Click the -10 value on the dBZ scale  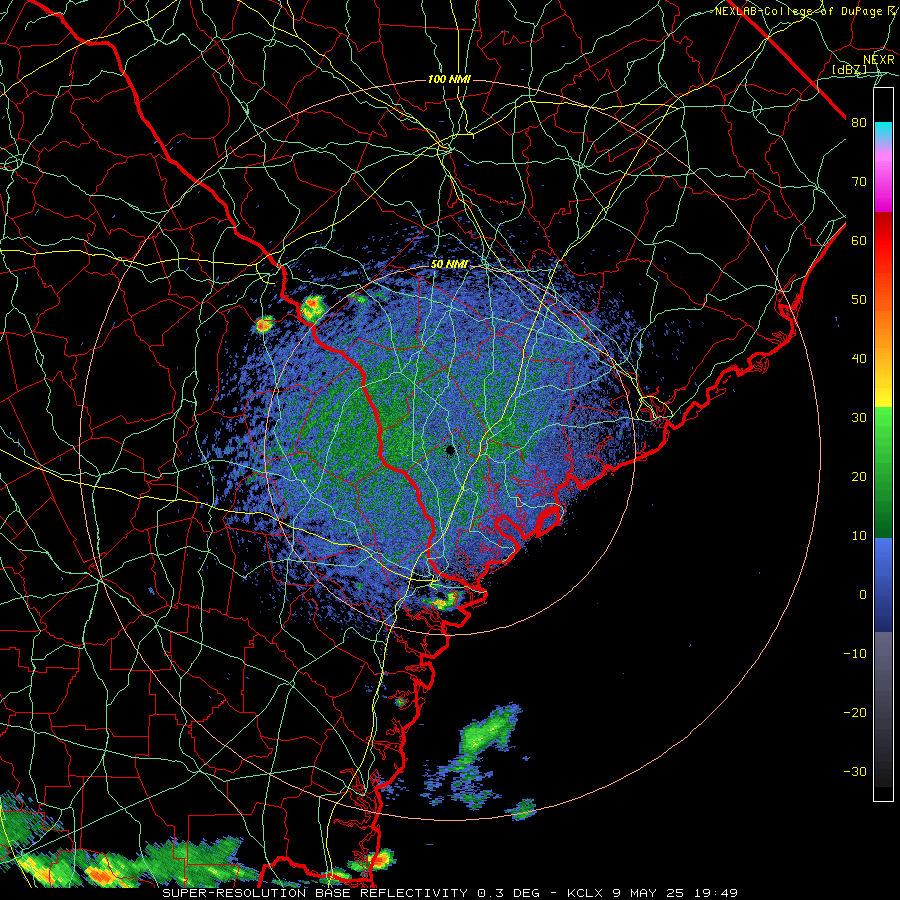click(855, 654)
